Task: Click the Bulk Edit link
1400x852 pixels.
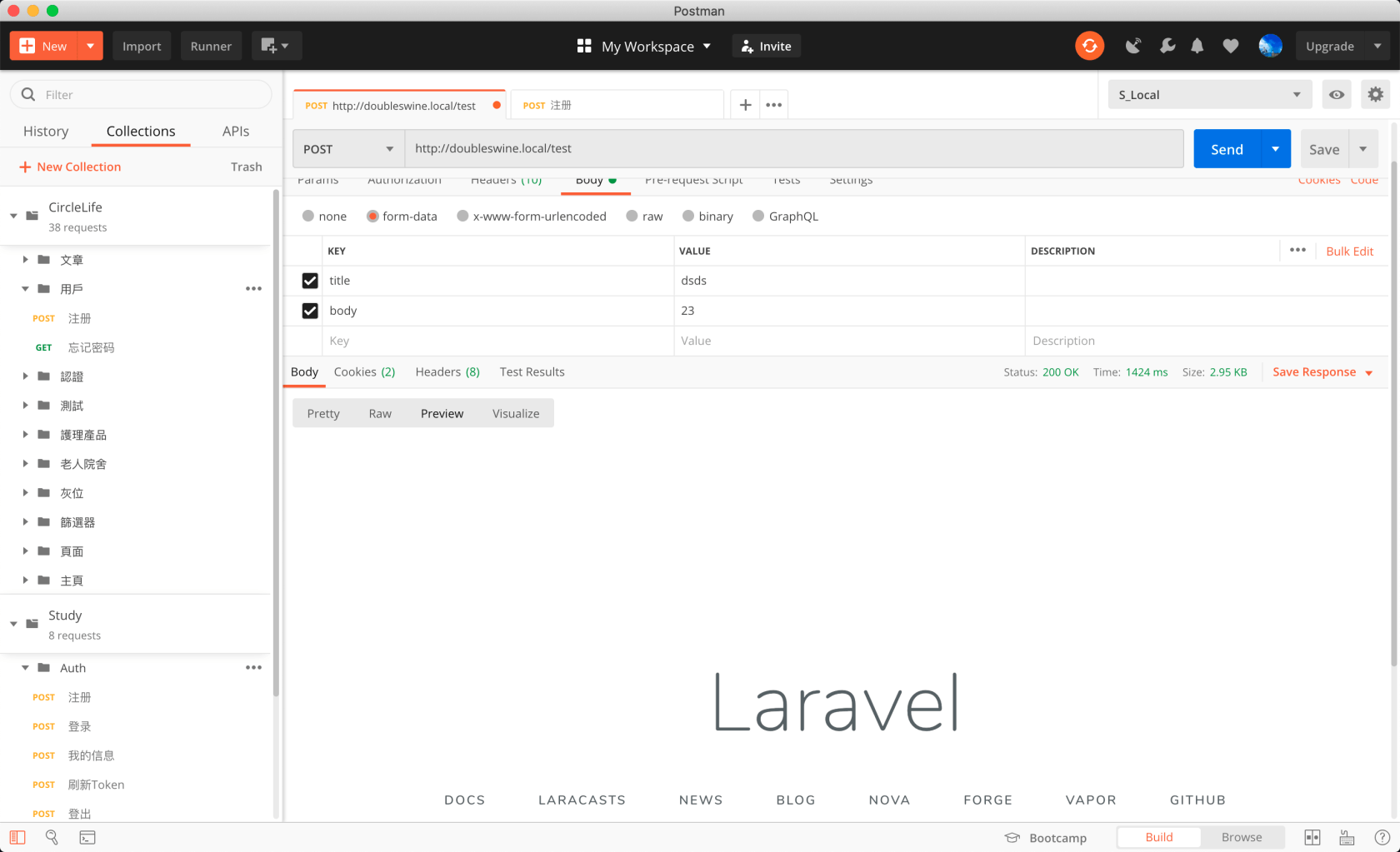Action: 1350,251
